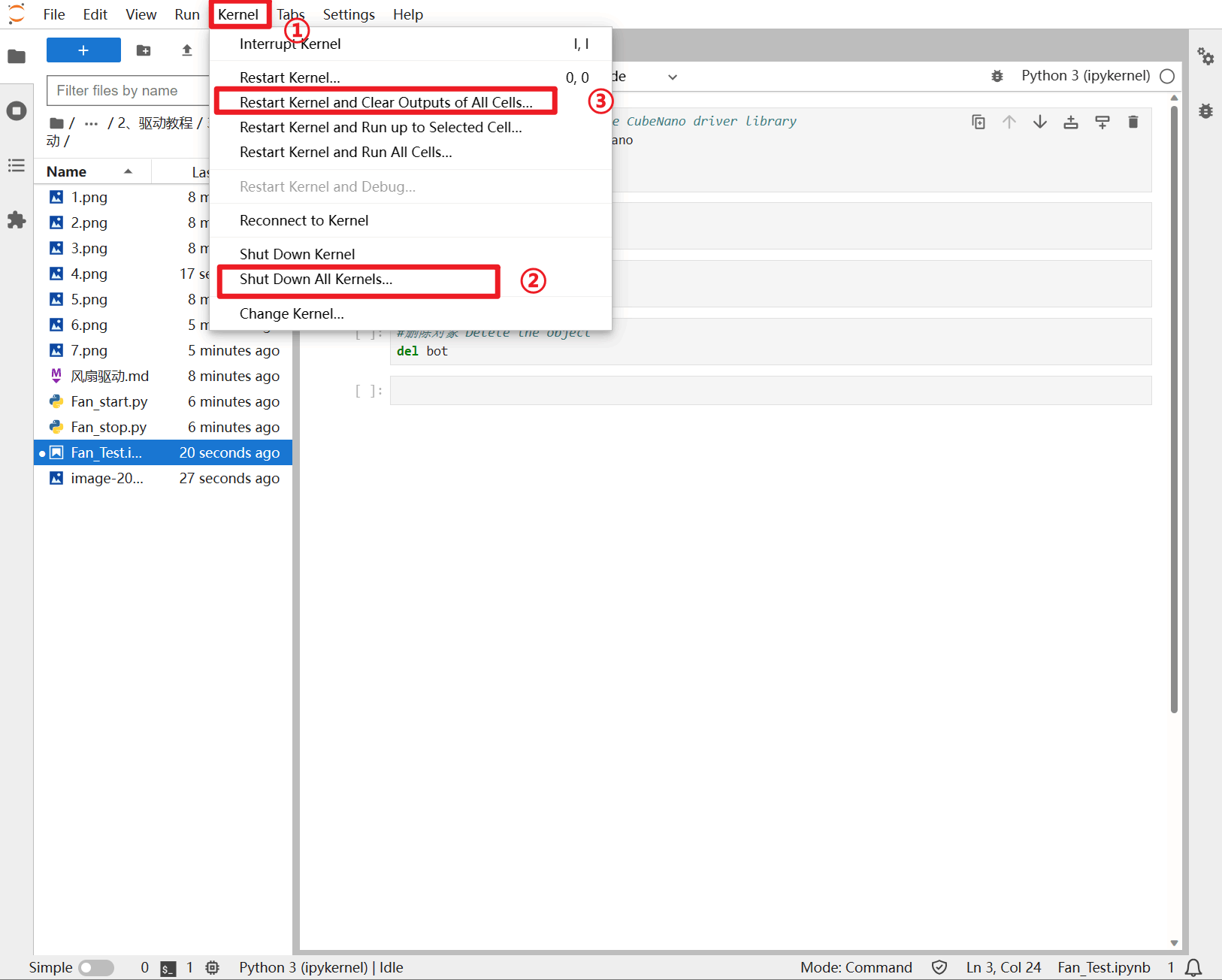Insert a cell above icon
The height and width of the screenshot is (980, 1222).
click(1071, 122)
